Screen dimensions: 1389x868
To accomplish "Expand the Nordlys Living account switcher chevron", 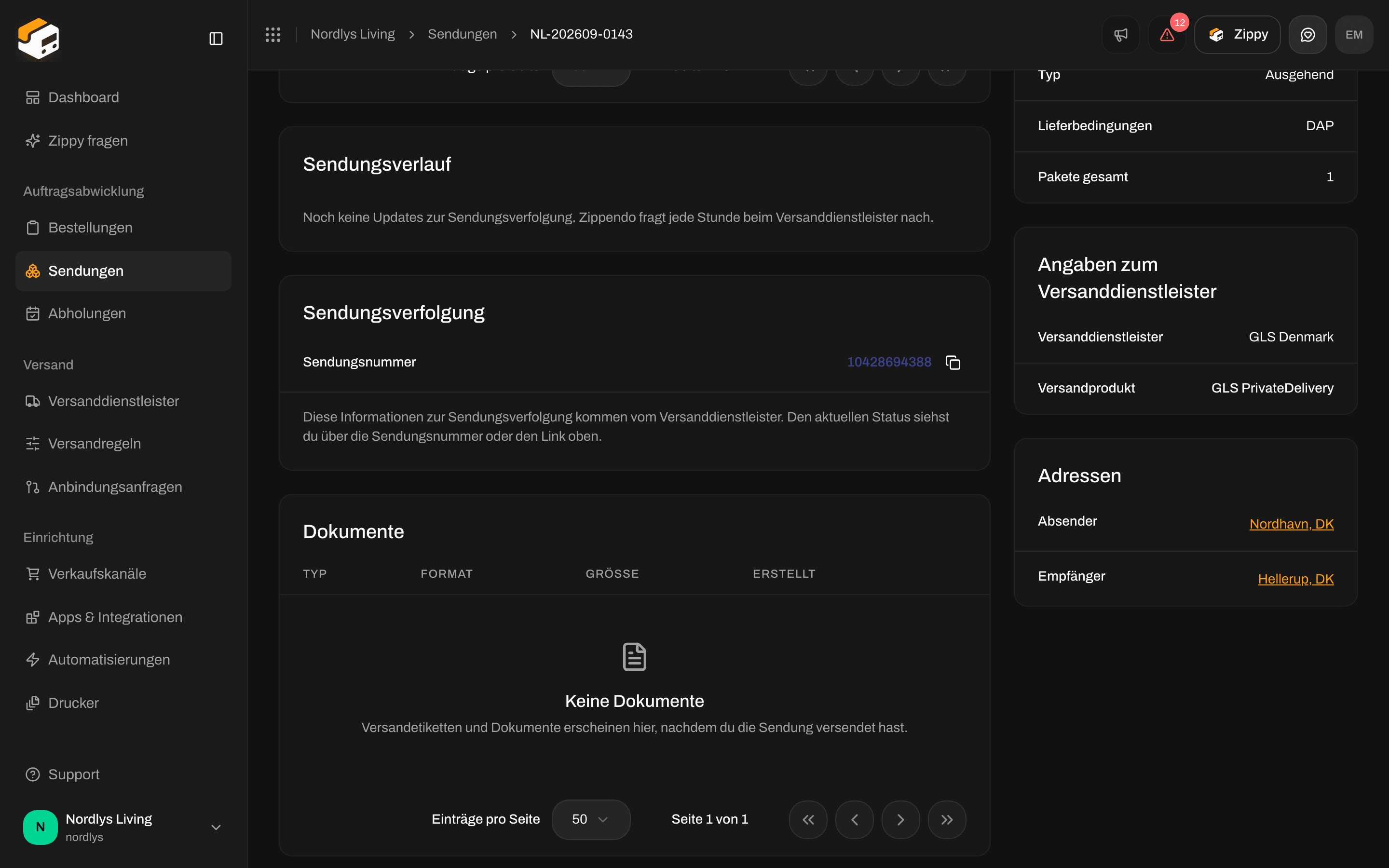I will pyautogui.click(x=216, y=827).
